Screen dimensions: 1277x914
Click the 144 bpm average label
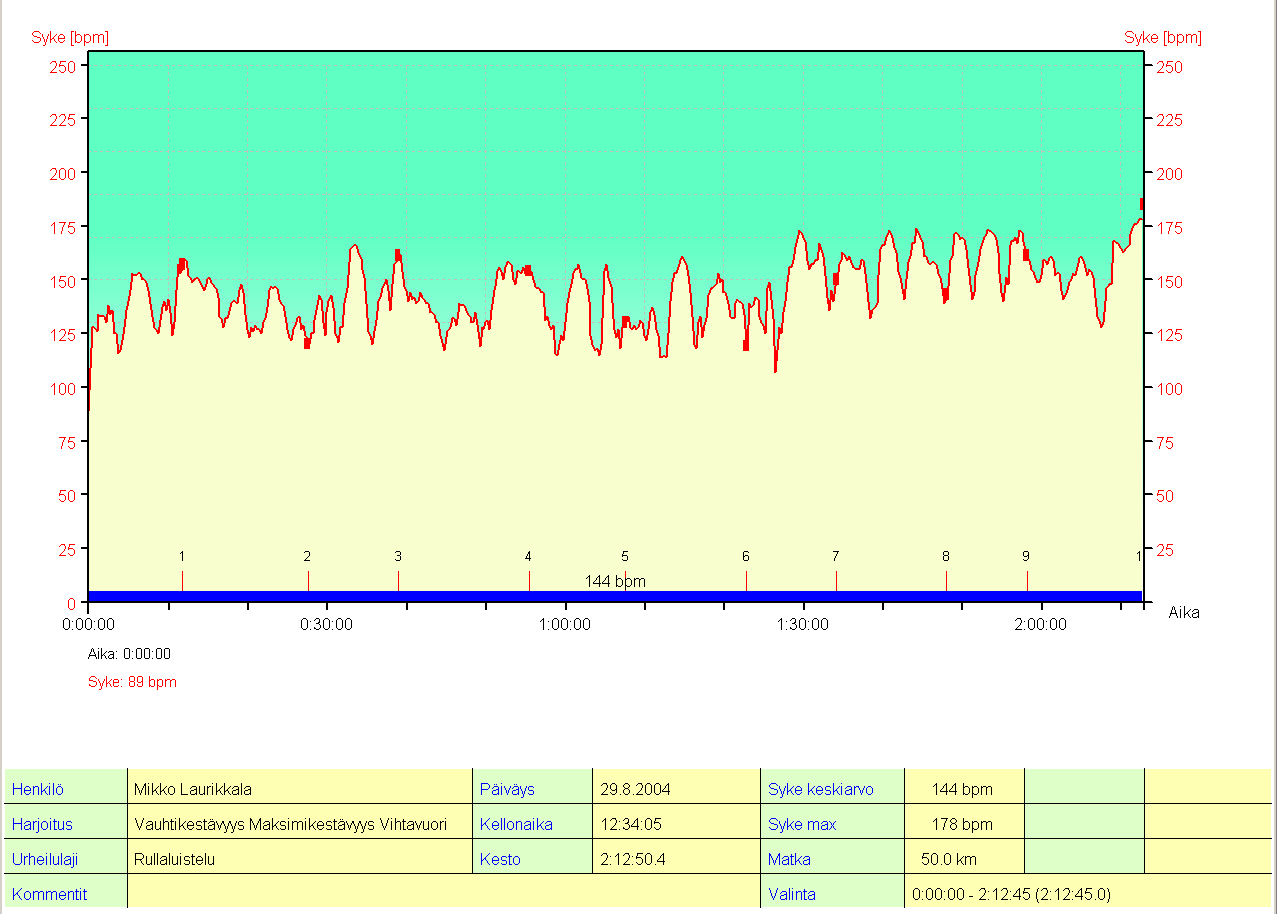coord(615,581)
